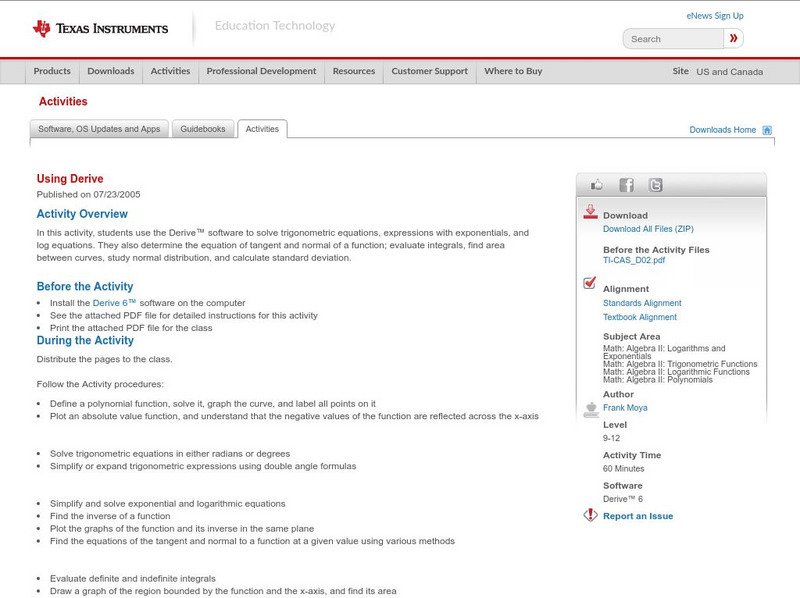Click Math: Algebra II: Trigonometric Functions

(680, 364)
